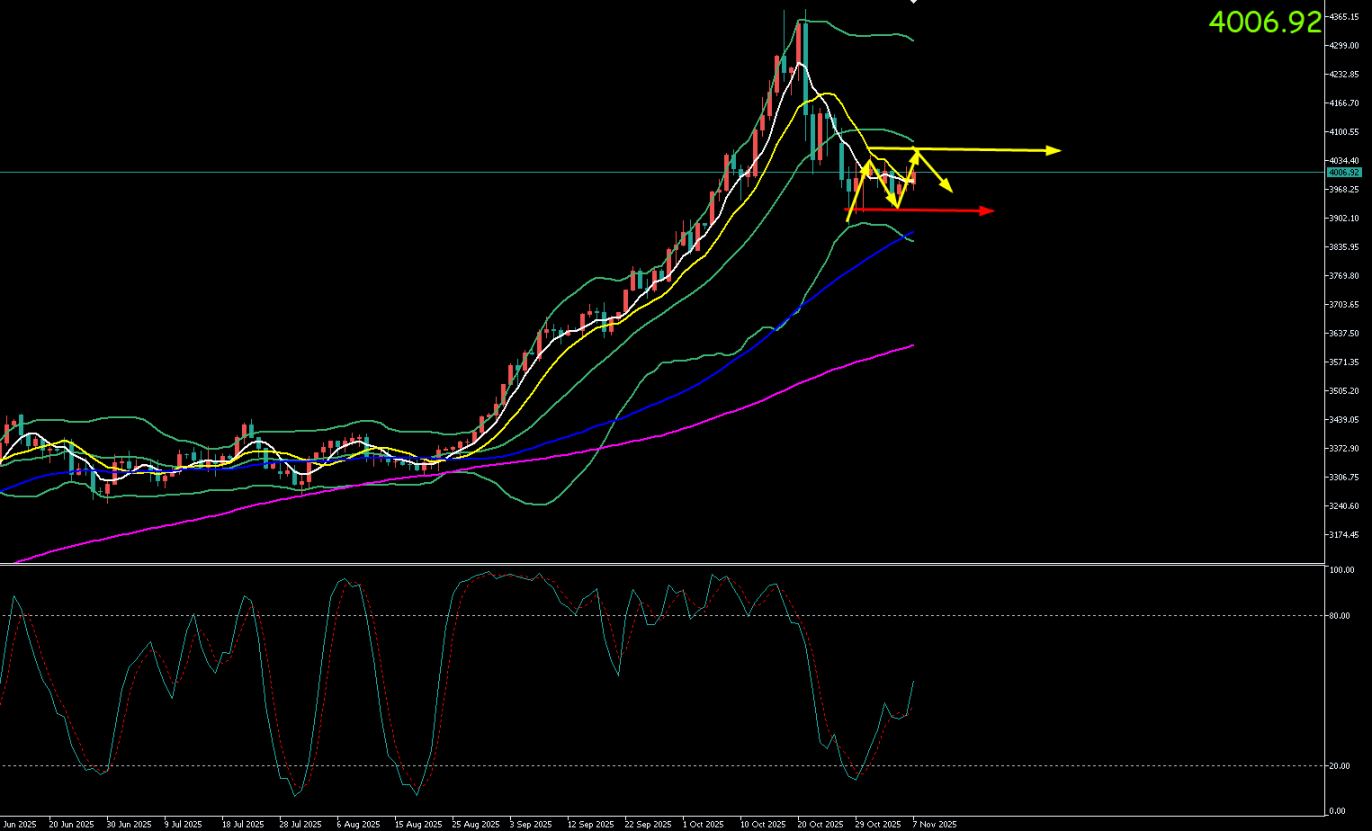Click the white chart shift marker at top

pyautogui.click(x=912, y=2)
